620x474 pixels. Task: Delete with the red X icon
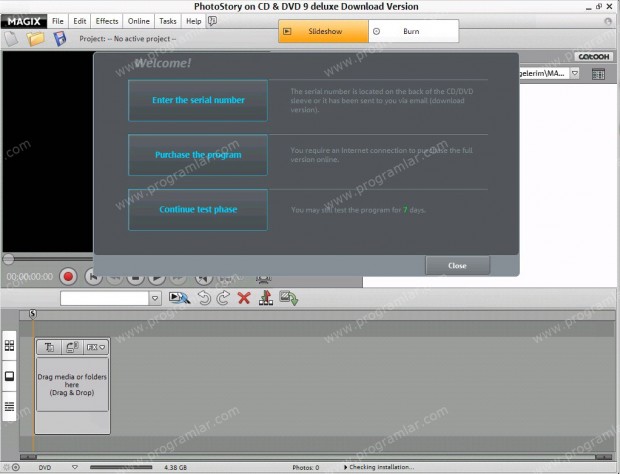point(244,298)
